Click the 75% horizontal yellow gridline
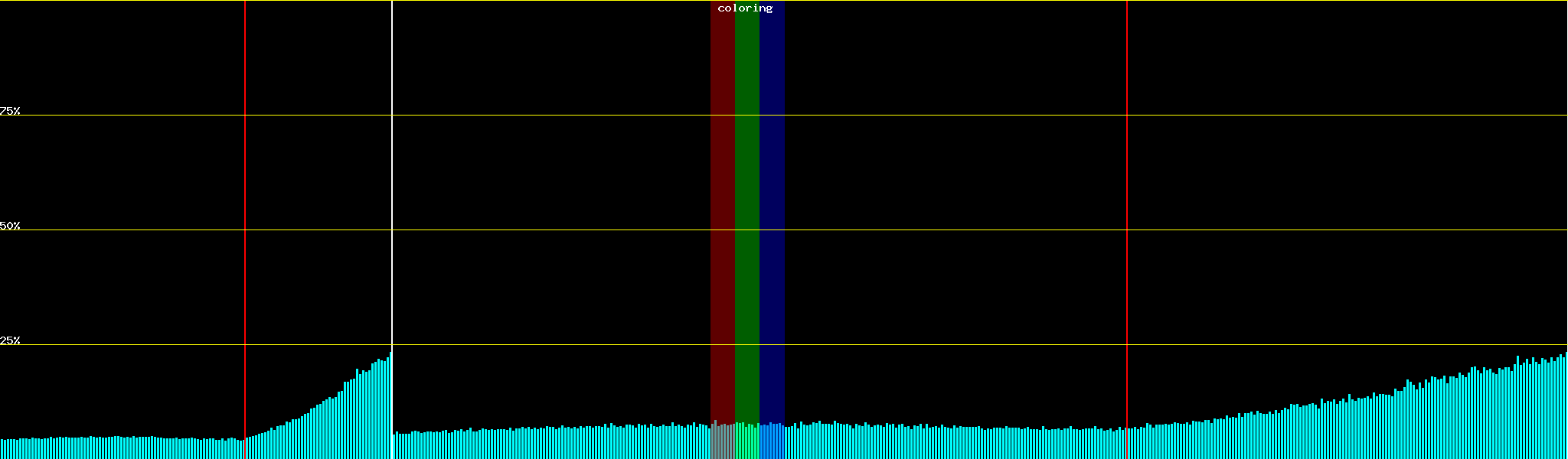The height and width of the screenshot is (459, 1568). click(x=919, y=116)
